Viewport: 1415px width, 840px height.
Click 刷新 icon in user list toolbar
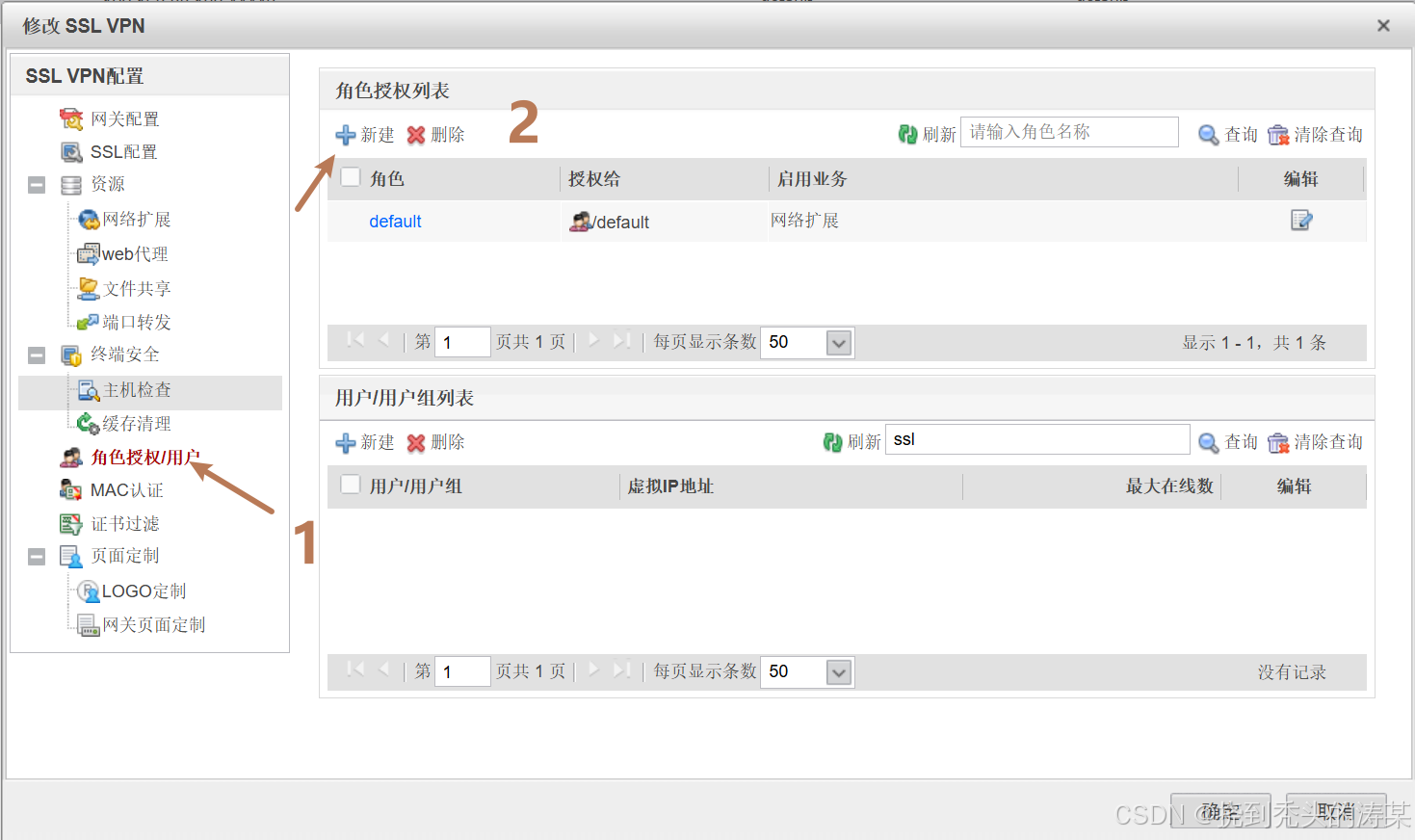pos(832,442)
